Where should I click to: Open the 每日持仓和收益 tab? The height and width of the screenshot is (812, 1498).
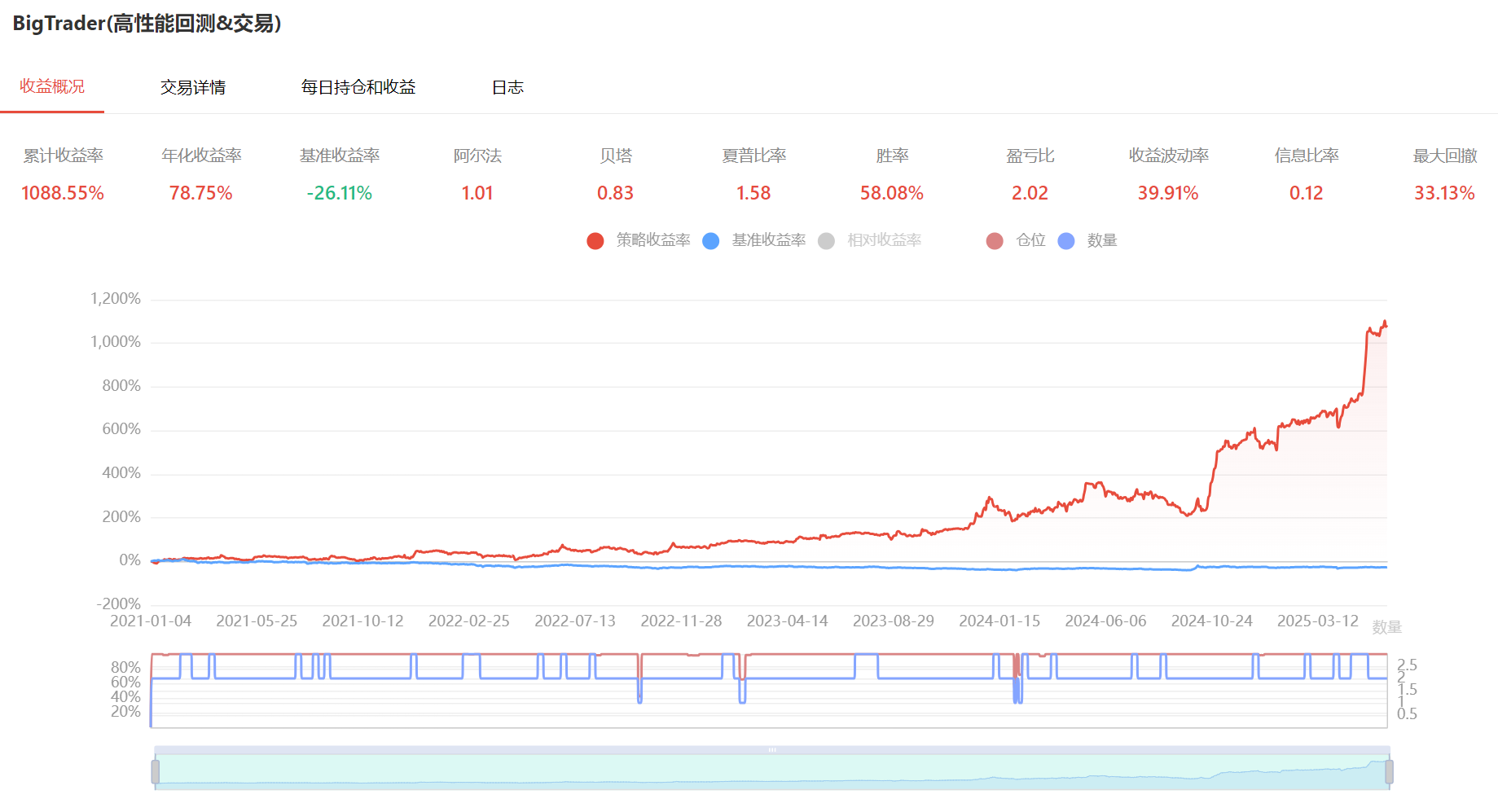coord(358,87)
